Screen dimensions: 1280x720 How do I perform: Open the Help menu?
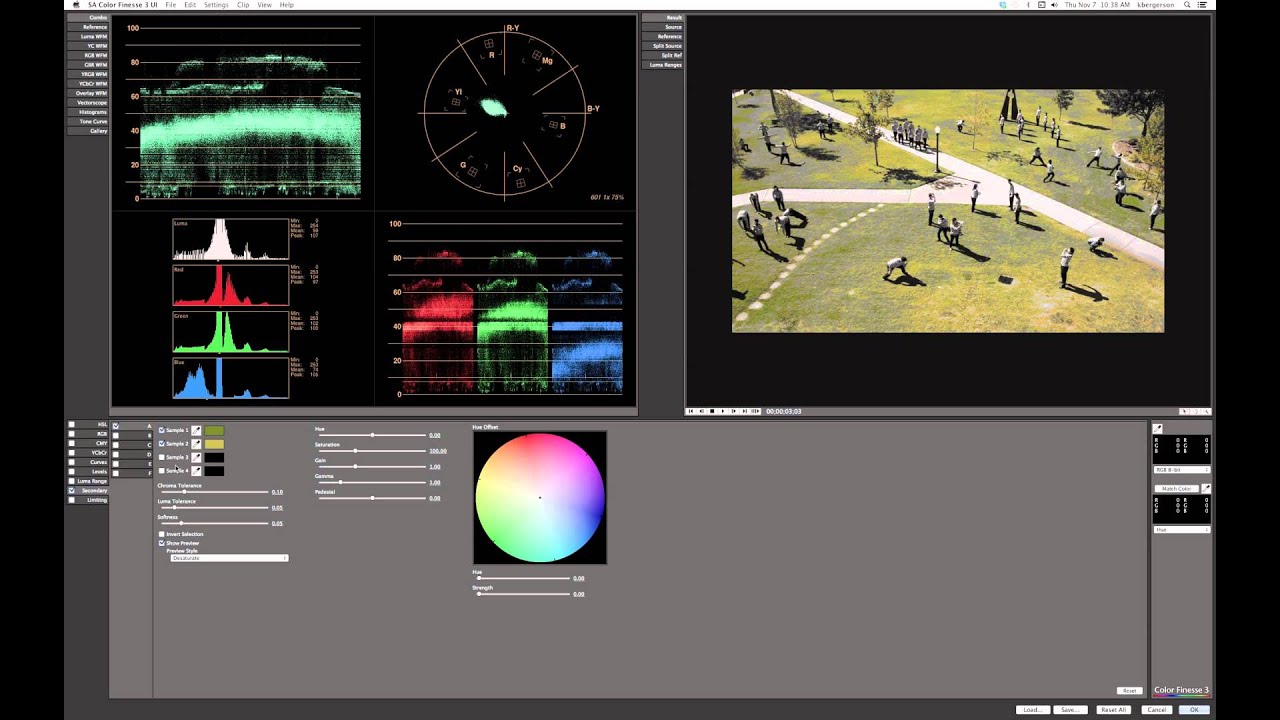point(287,5)
